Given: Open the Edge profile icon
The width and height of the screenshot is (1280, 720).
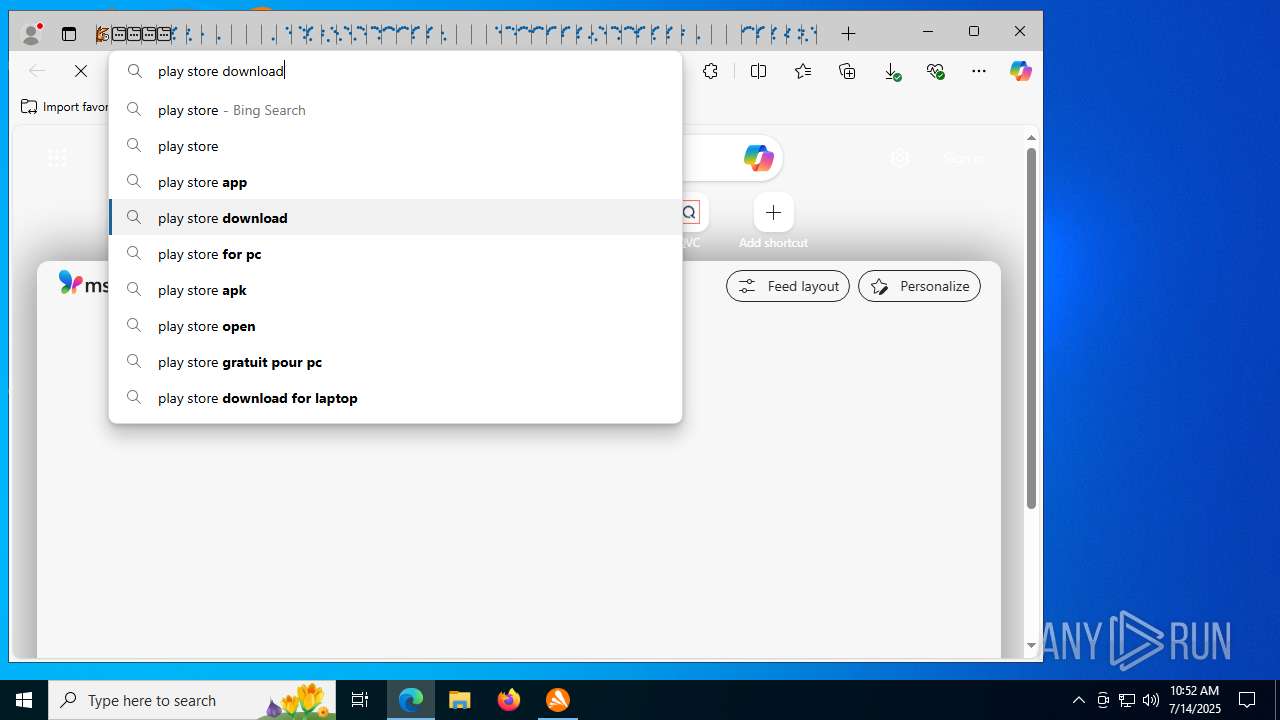Looking at the screenshot, I should click(x=31, y=34).
